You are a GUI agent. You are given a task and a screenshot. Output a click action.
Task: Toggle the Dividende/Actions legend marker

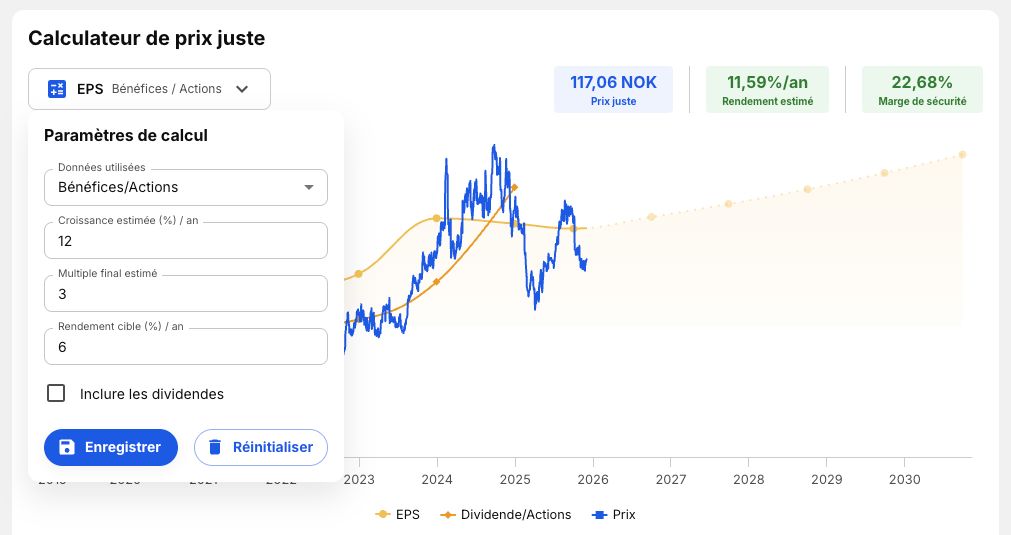click(x=448, y=514)
